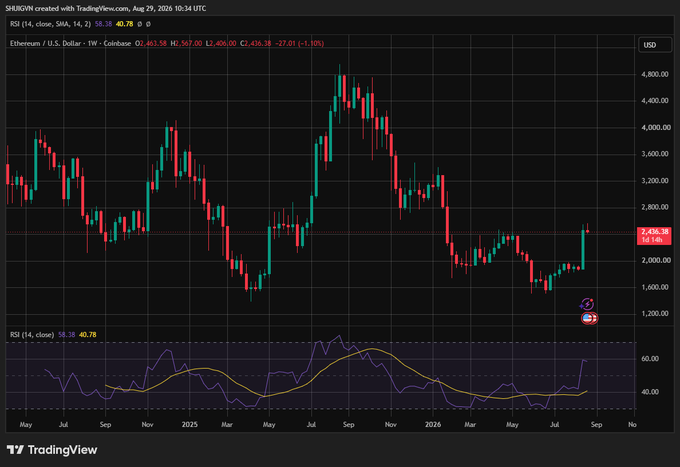Click the 3,600.00 price axis label

coord(654,154)
